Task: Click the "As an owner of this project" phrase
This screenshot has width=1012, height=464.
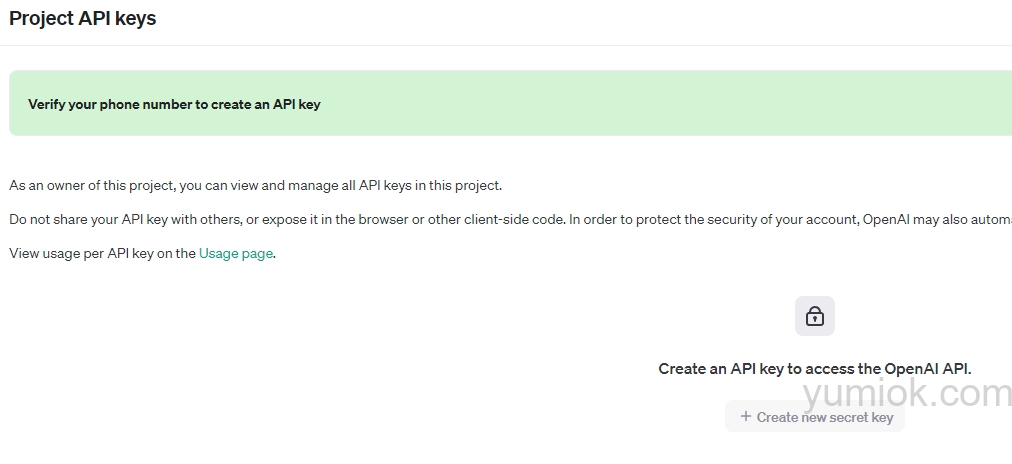Action: [x=92, y=185]
